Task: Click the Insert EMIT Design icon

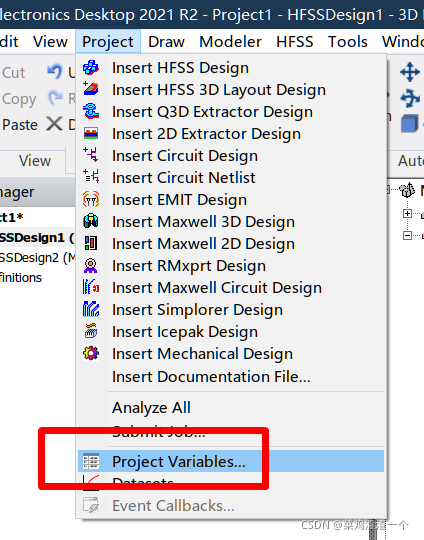Action: tap(91, 199)
